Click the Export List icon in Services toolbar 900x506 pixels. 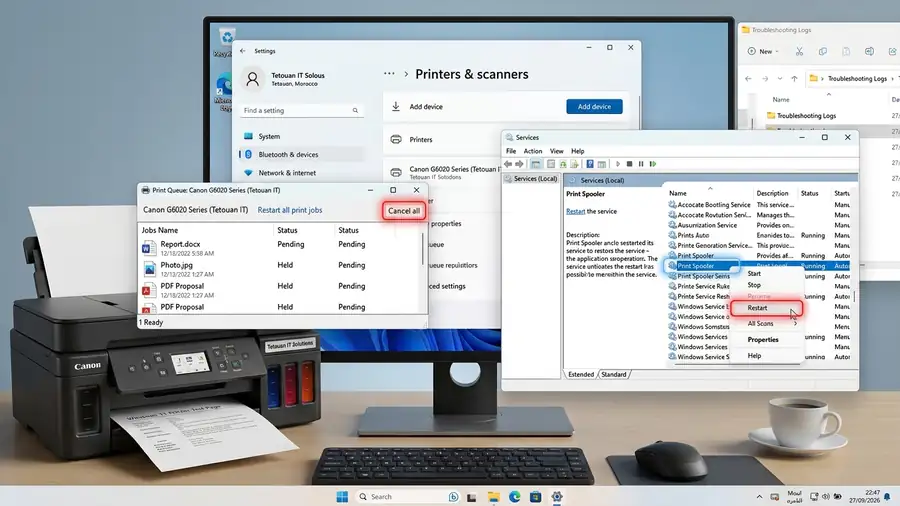pos(574,164)
